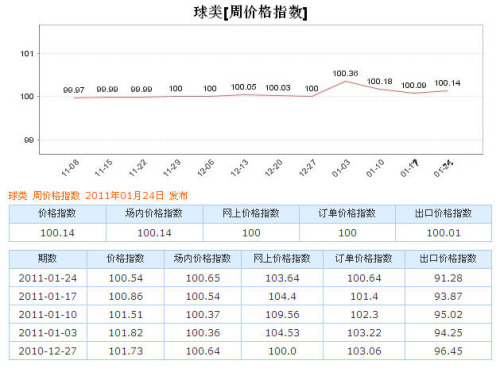
Task: Click the 91.28 export price index cell
Action: (448, 278)
